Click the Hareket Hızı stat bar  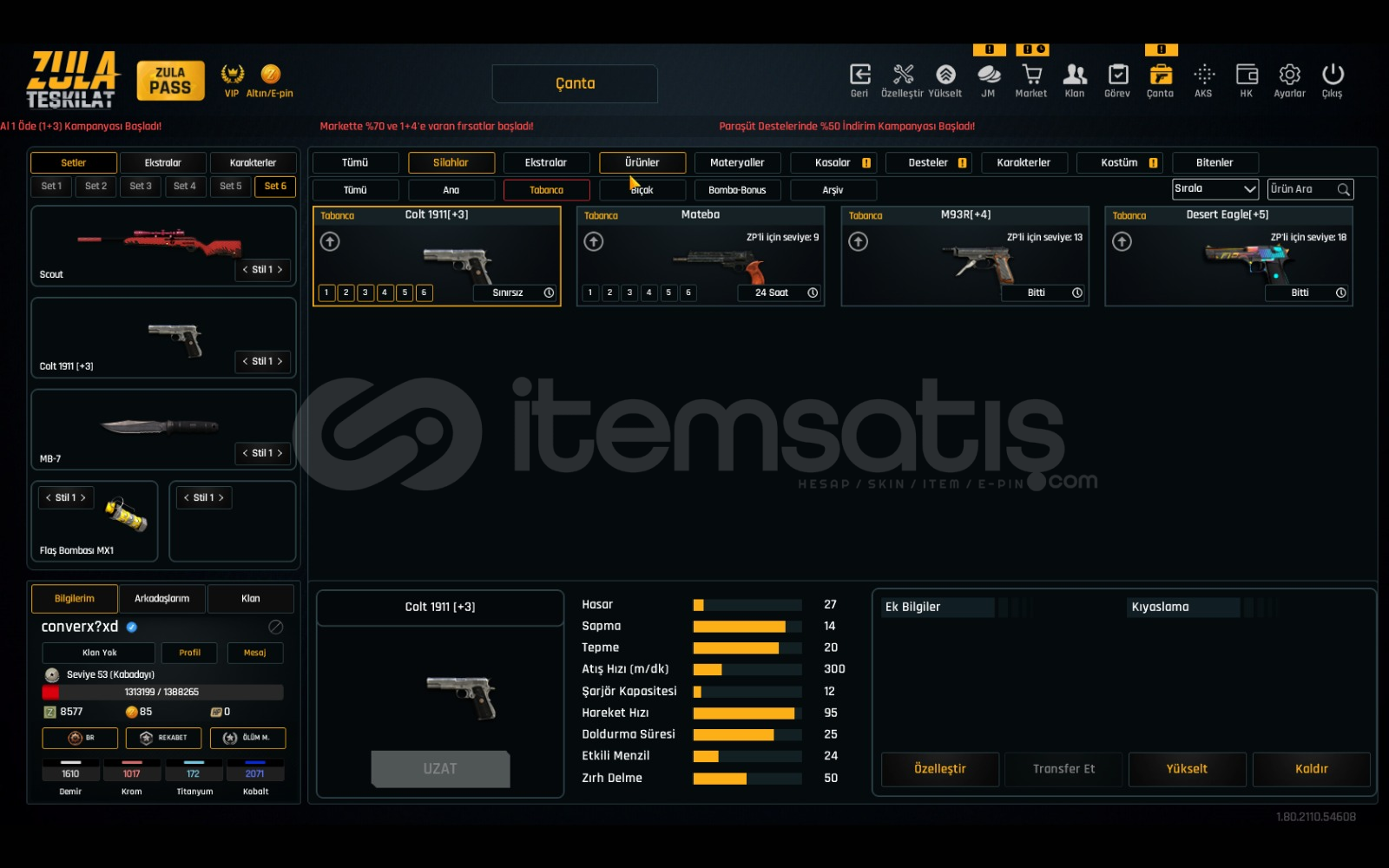click(x=747, y=713)
